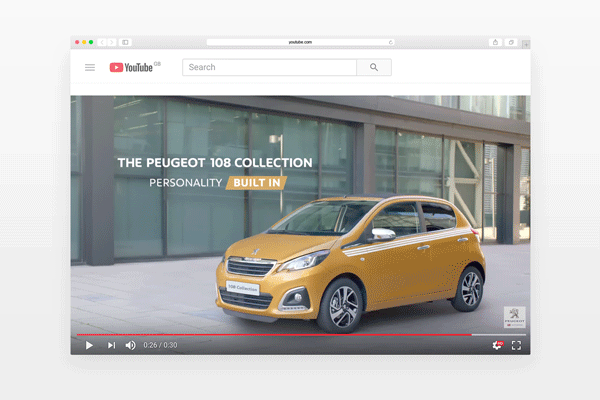The height and width of the screenshot is (400, 600).
Task: Click the 0:26 / 0:30 time display
Action: 160,345
